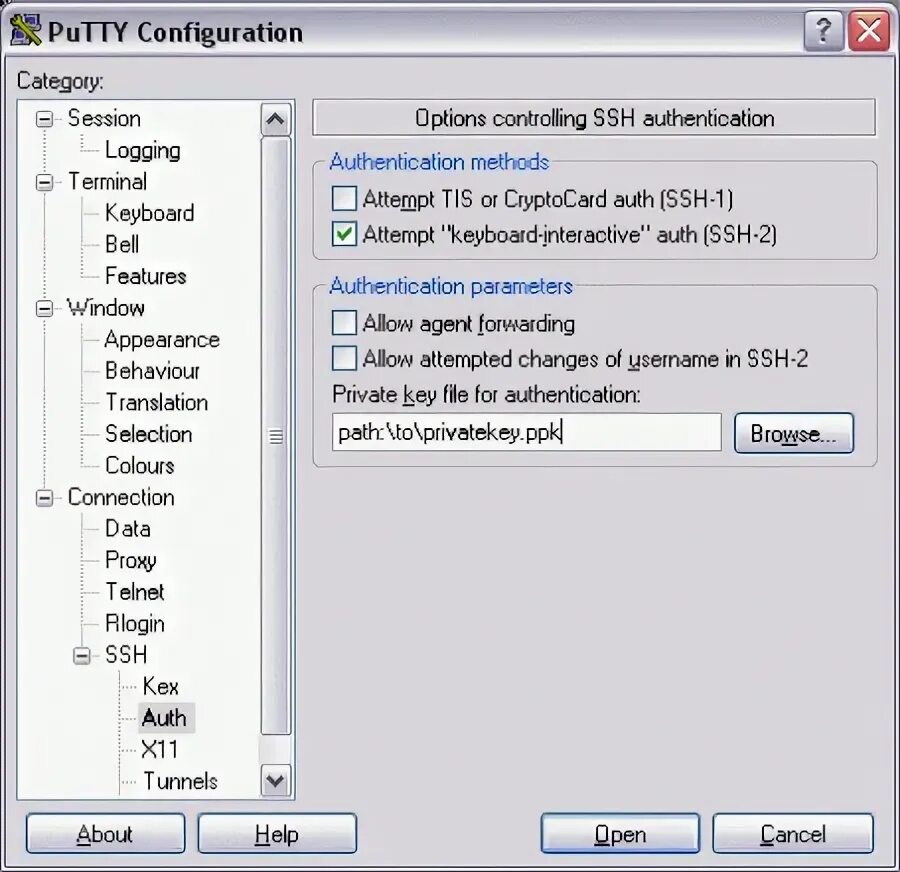Click the PuTTY icon in title bar
900x872 pixels.
tap(26, 31)
